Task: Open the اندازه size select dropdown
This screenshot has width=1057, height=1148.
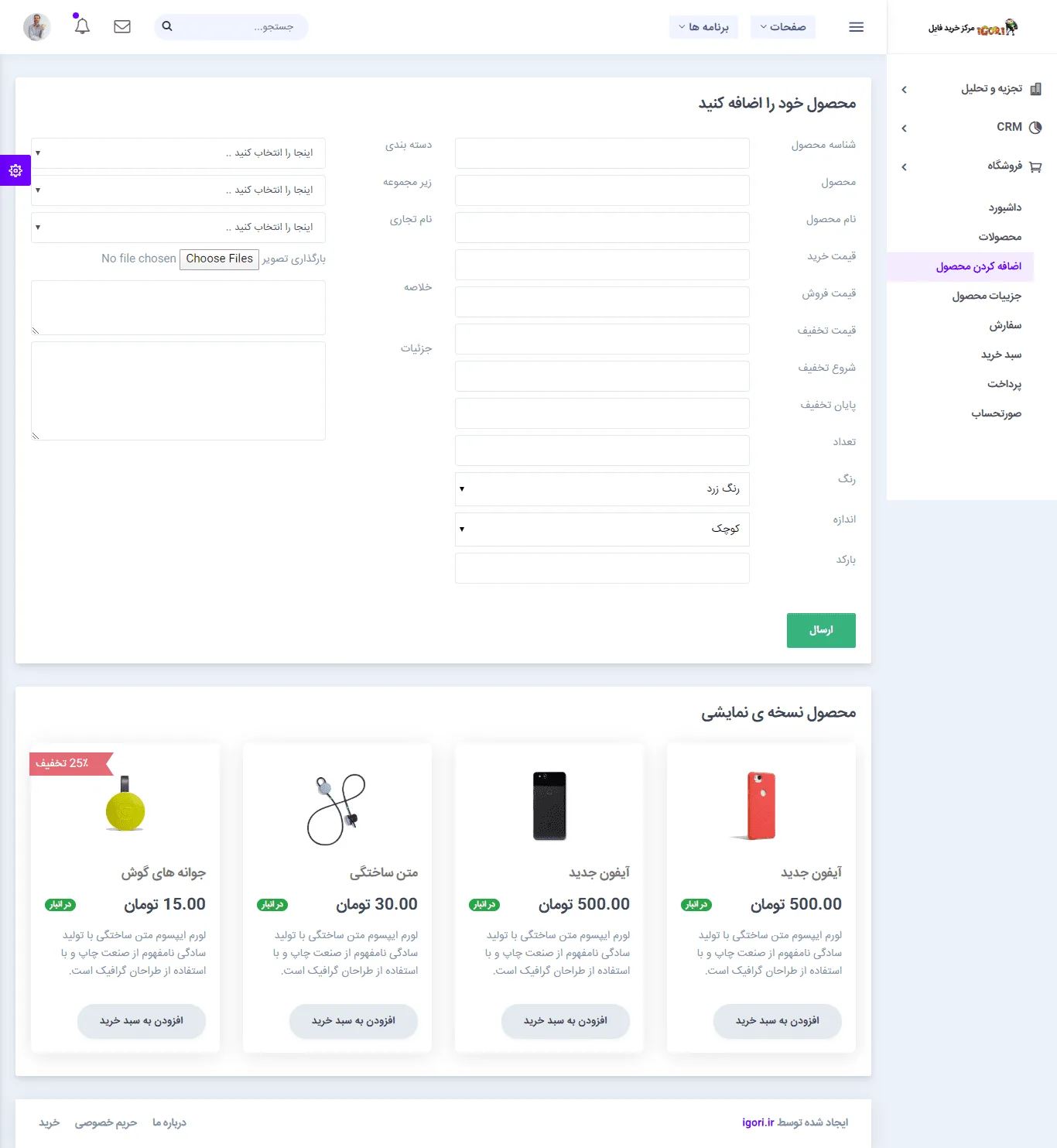Action: (602, 529)
